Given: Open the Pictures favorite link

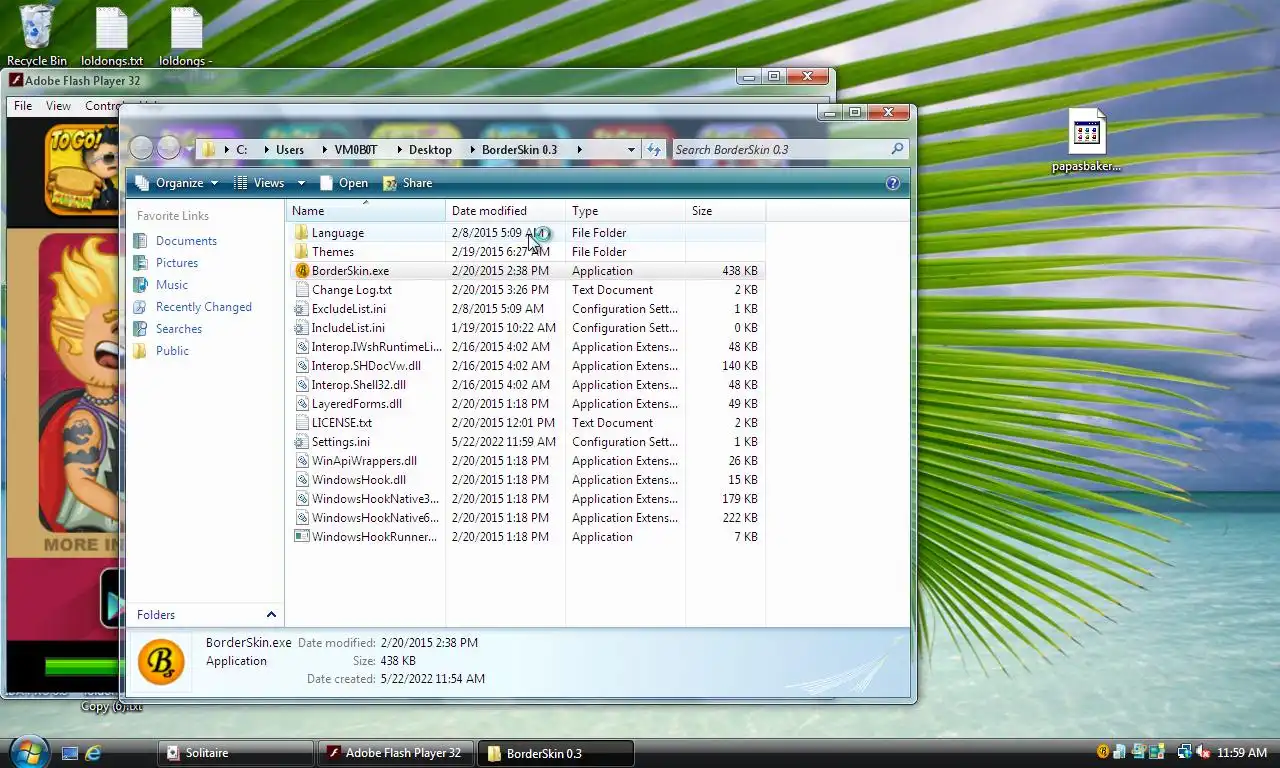Looking at the screenshot, I should 177,263.
